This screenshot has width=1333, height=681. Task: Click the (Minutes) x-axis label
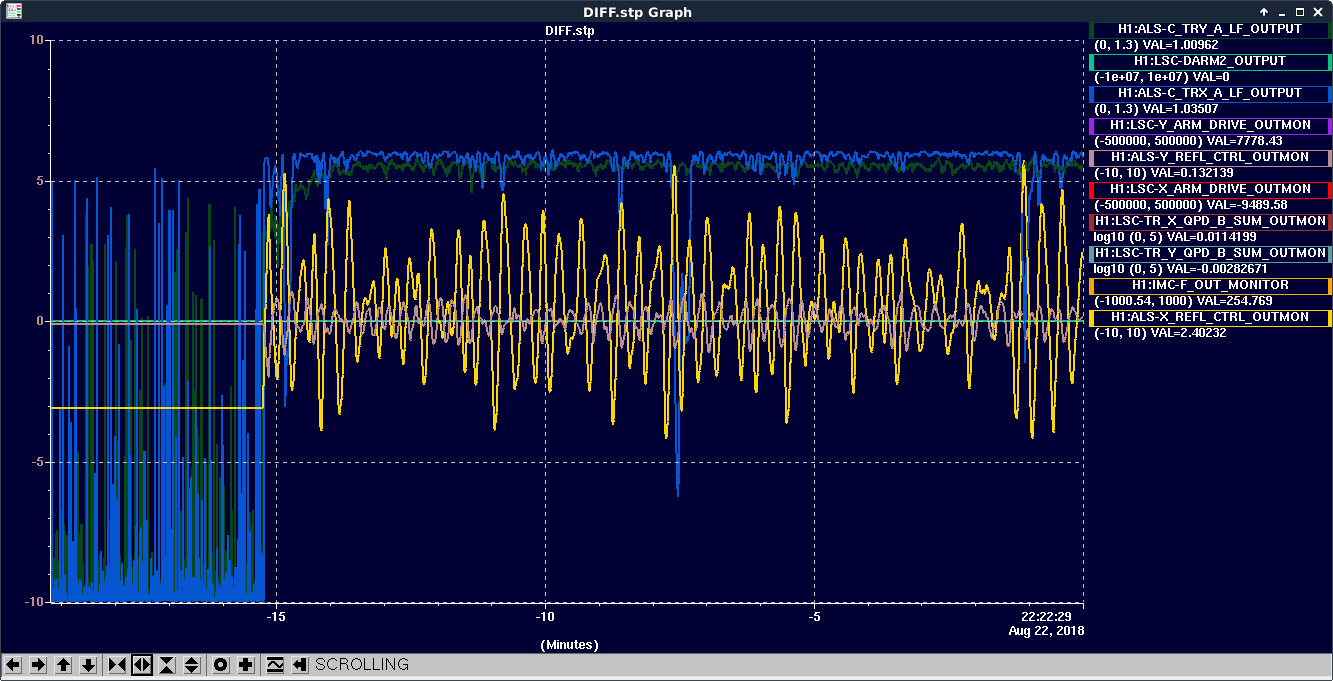point(569,645)
